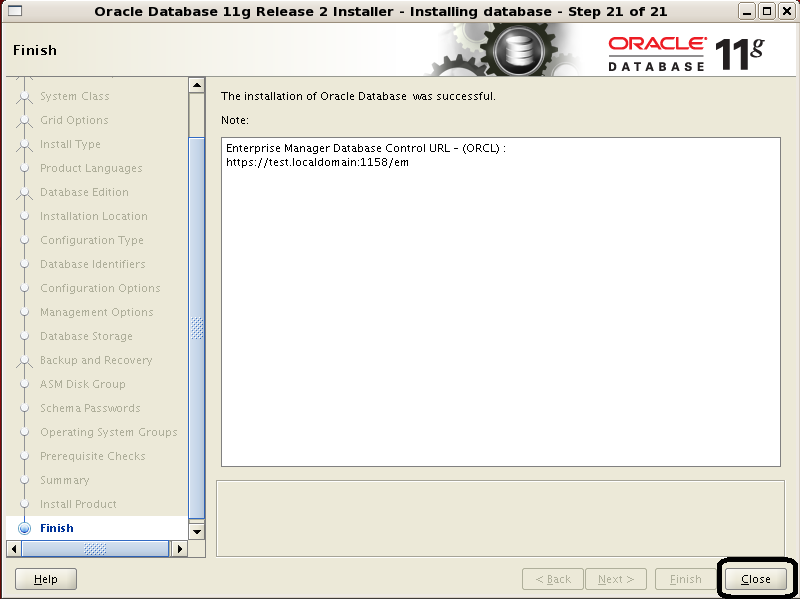Select the Install Product step
800x599 pixels.
(x=78, y=504)
